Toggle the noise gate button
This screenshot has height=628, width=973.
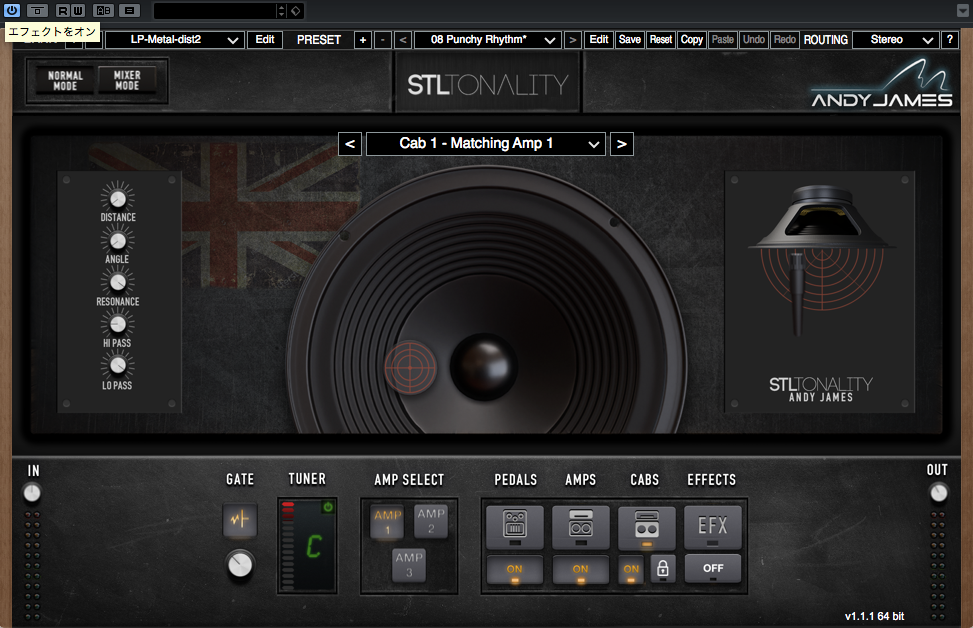pos(240,519)
